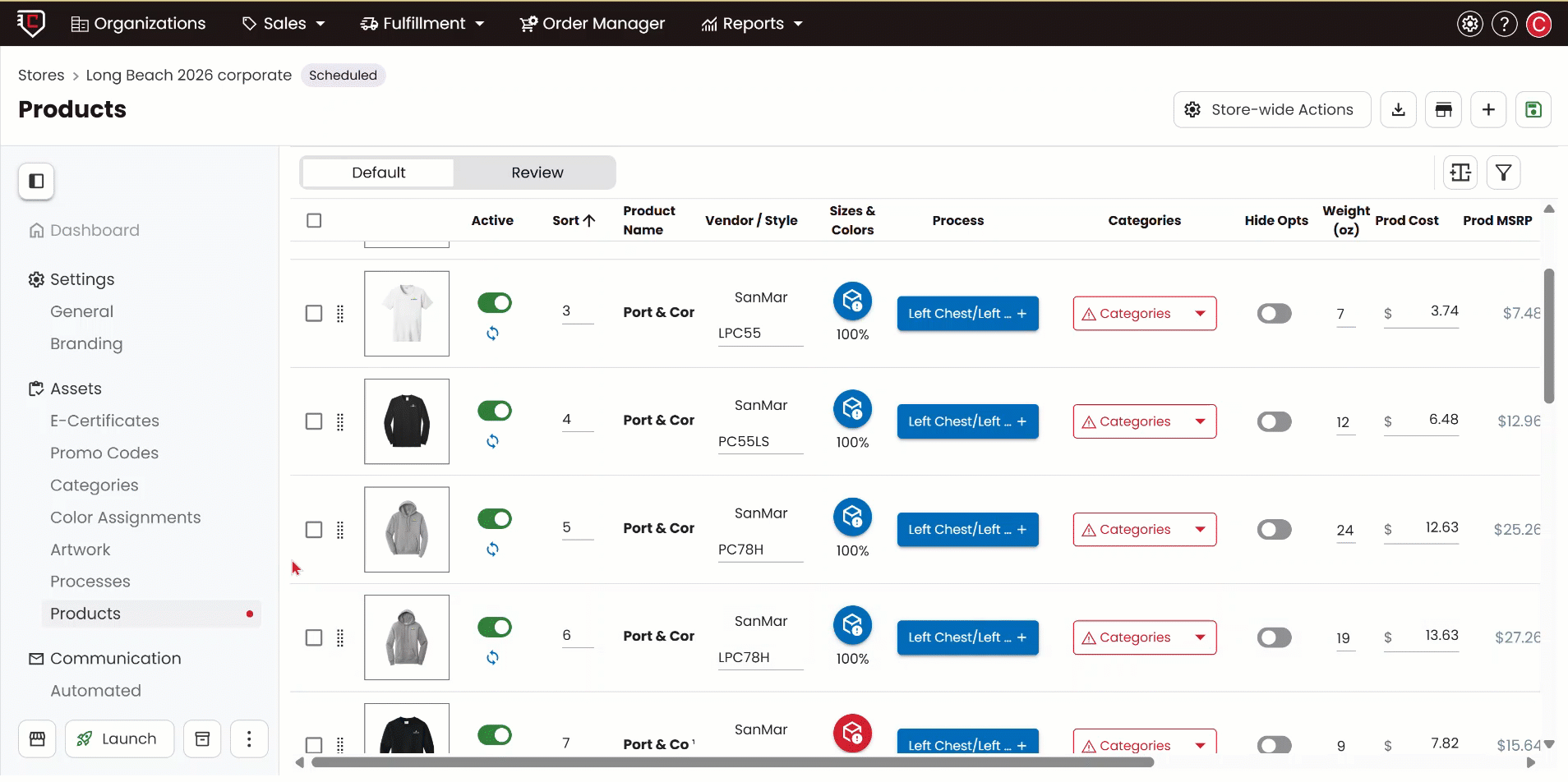The width and height of the screenshot is (1568, 782).
Task: Edit Prod Cost field 3.74
Action: coord(1422,312)
